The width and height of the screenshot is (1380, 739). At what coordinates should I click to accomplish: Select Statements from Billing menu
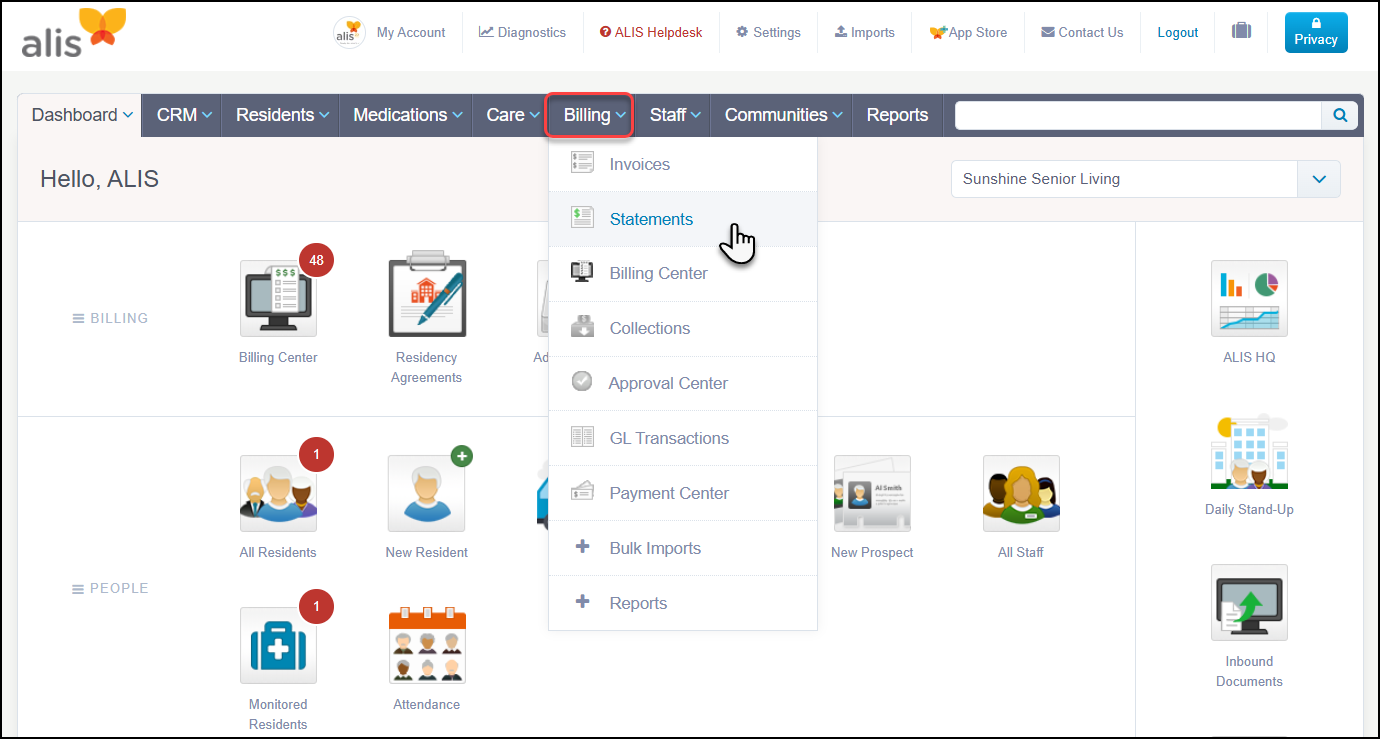[x=683, y=219]
